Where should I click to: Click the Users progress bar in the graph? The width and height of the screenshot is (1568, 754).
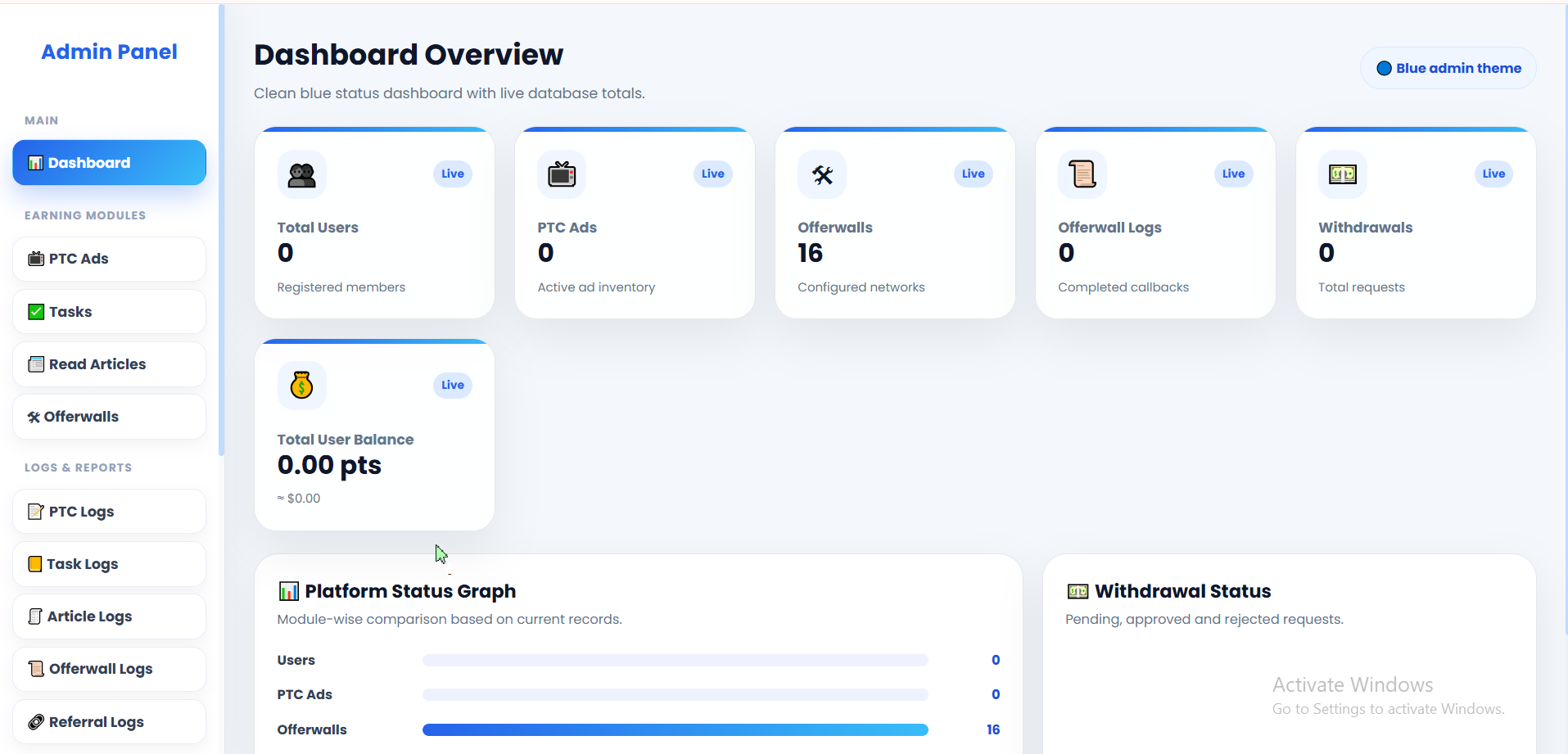point(676,660)
